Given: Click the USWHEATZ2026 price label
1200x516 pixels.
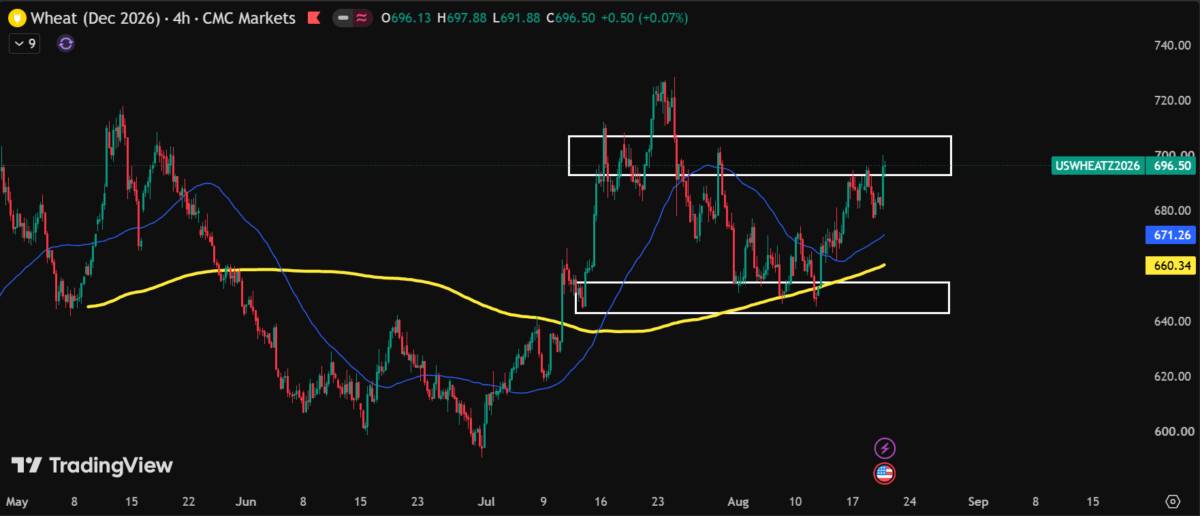Looking at the screenshot, I should pos(1098,166).
